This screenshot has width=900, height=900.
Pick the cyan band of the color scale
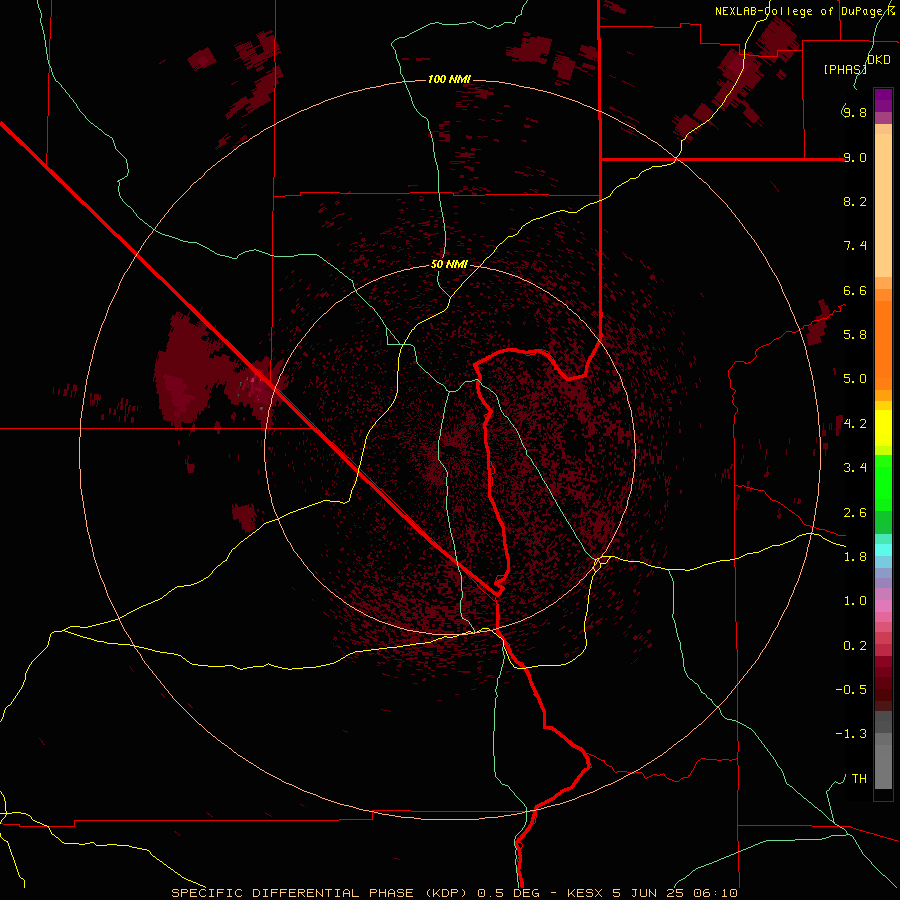[x=883, y=550]
